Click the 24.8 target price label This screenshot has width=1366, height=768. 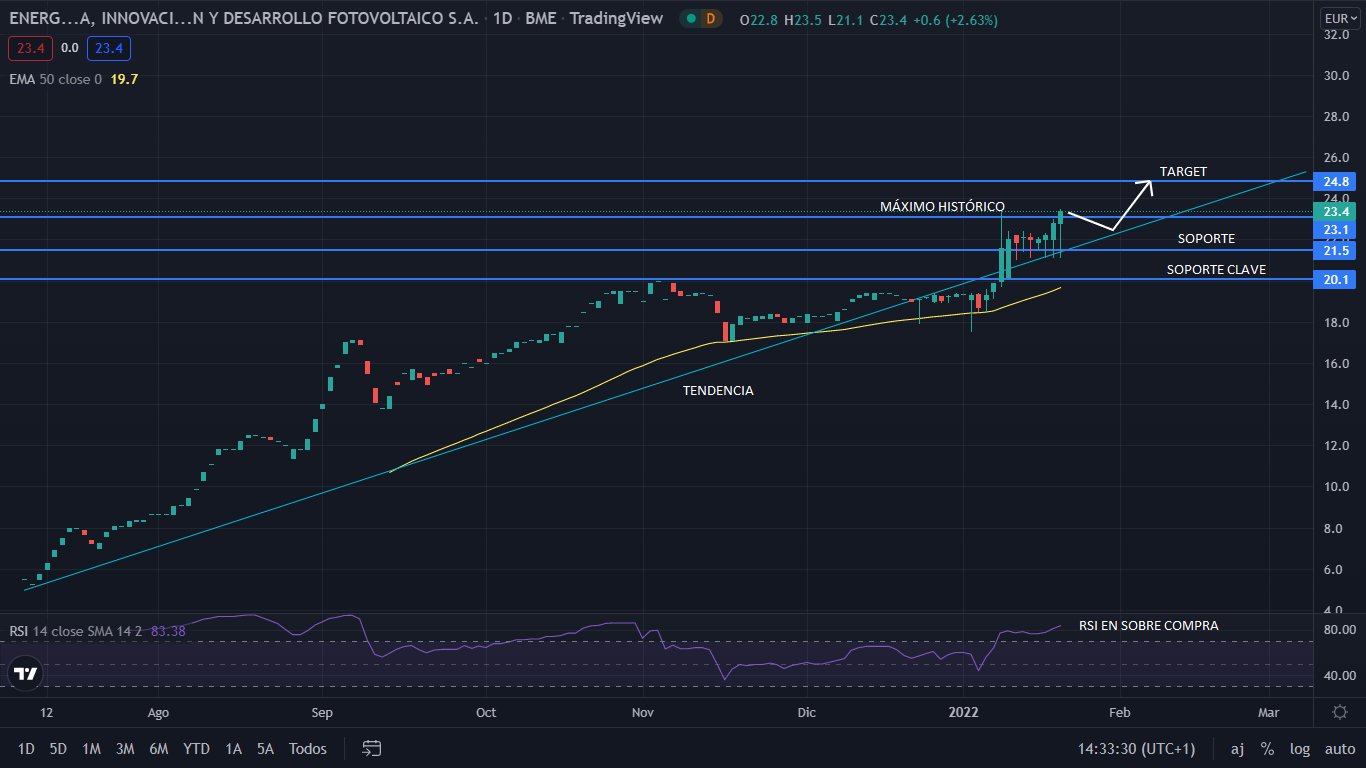pos(1337,182)
